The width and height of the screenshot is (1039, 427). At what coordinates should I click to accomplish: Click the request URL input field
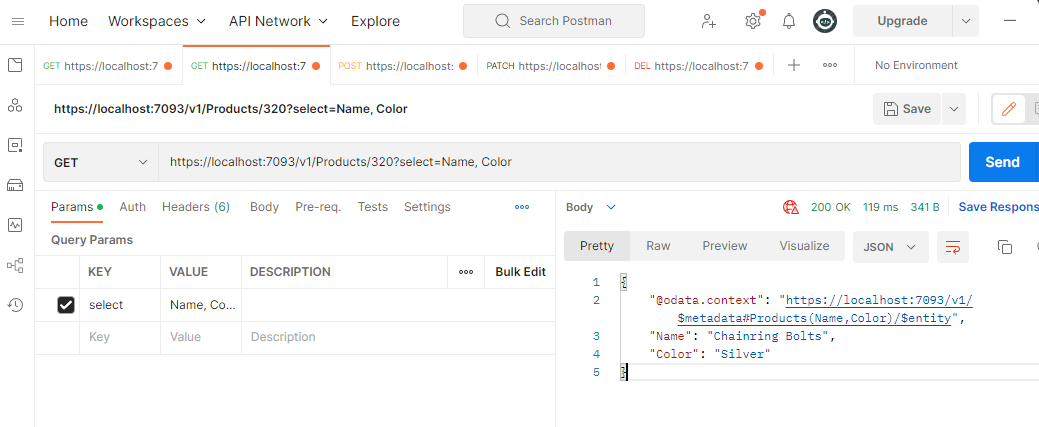point(559,162)
